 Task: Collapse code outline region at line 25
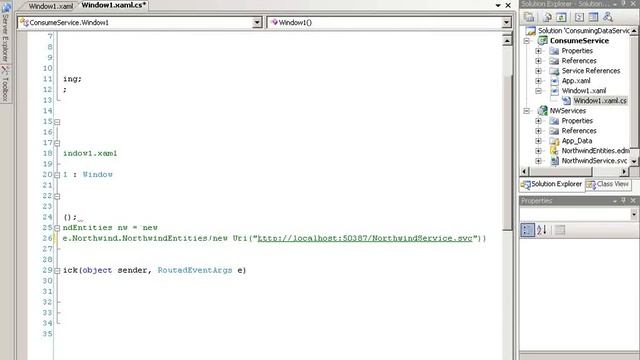[57, 228]
